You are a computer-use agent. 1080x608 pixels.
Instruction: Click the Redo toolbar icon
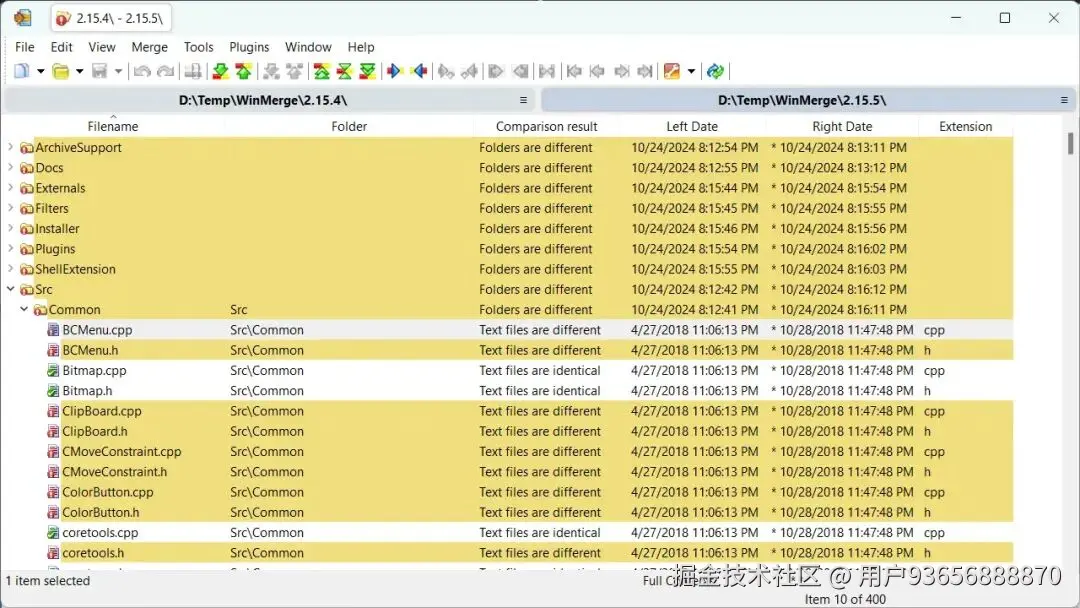coord(165,71)
